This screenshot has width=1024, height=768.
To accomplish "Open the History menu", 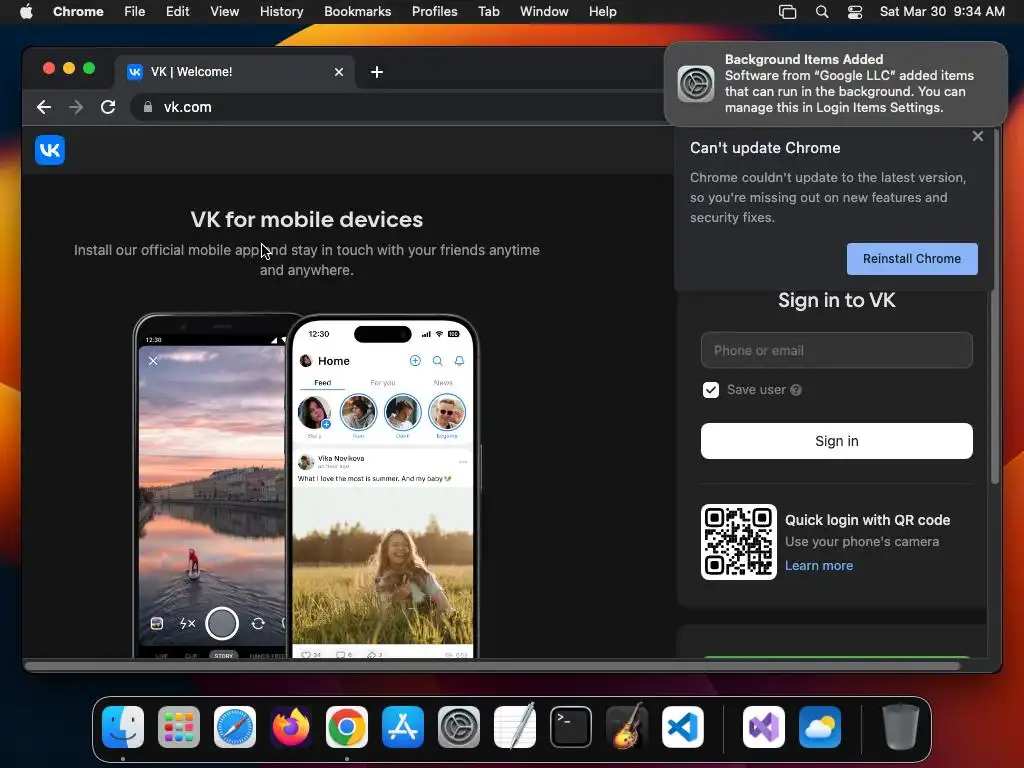I will point(281,12).
